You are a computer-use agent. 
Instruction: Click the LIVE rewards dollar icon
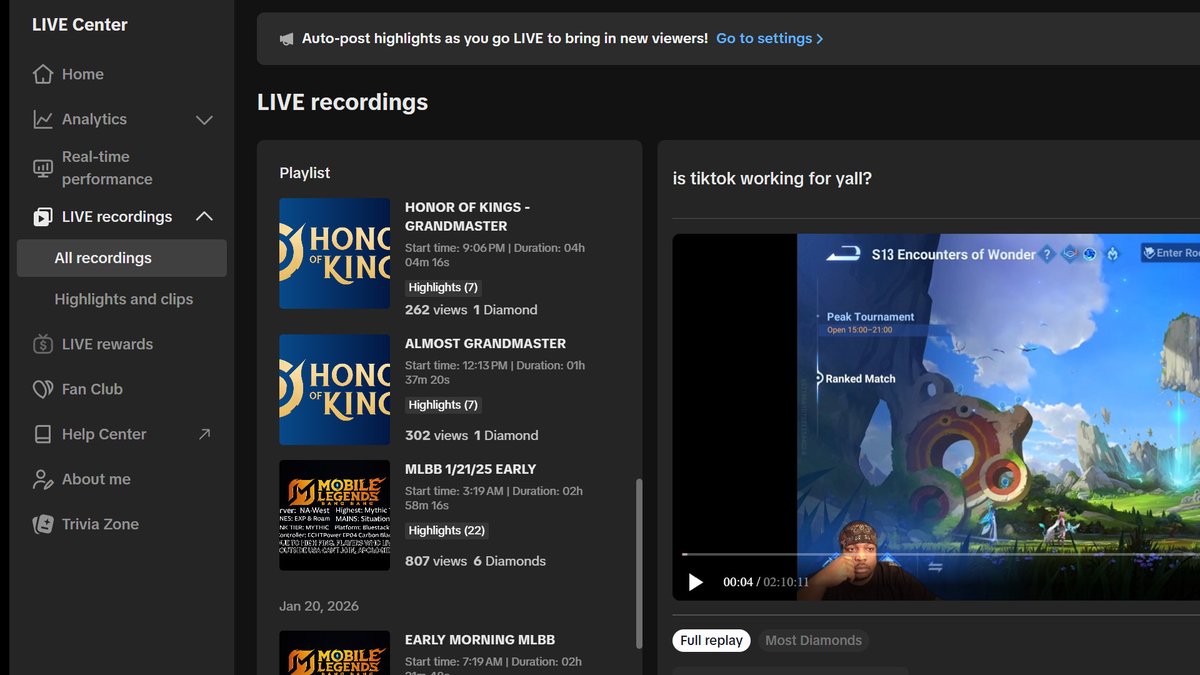coord(42,344)
